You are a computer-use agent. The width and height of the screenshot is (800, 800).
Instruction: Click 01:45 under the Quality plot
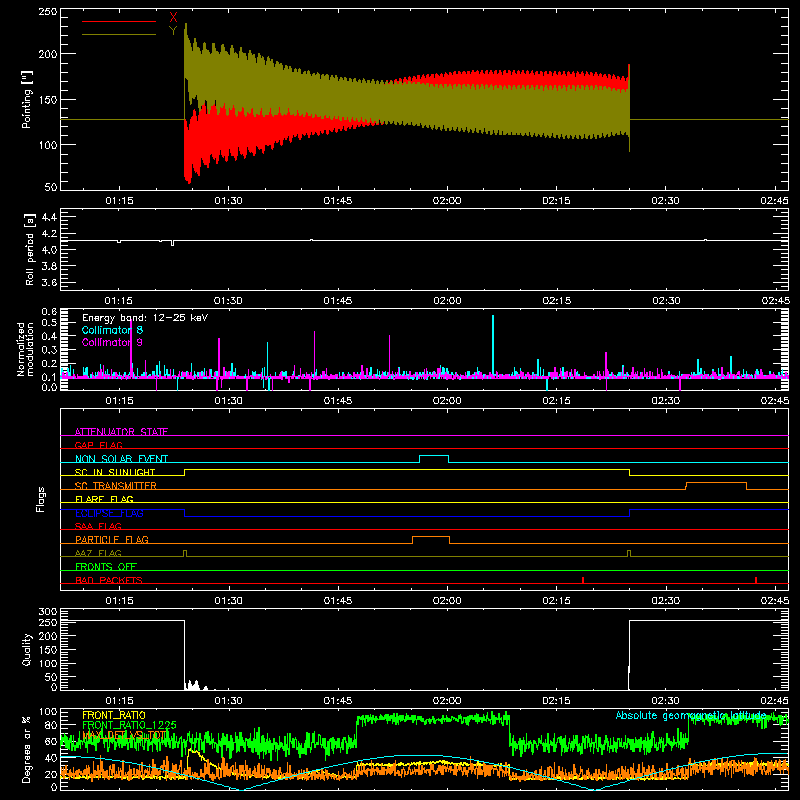click(x=338, y=701)
